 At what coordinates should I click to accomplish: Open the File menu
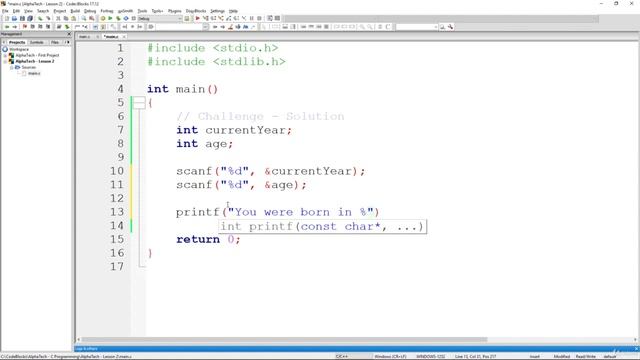[5, 11]
